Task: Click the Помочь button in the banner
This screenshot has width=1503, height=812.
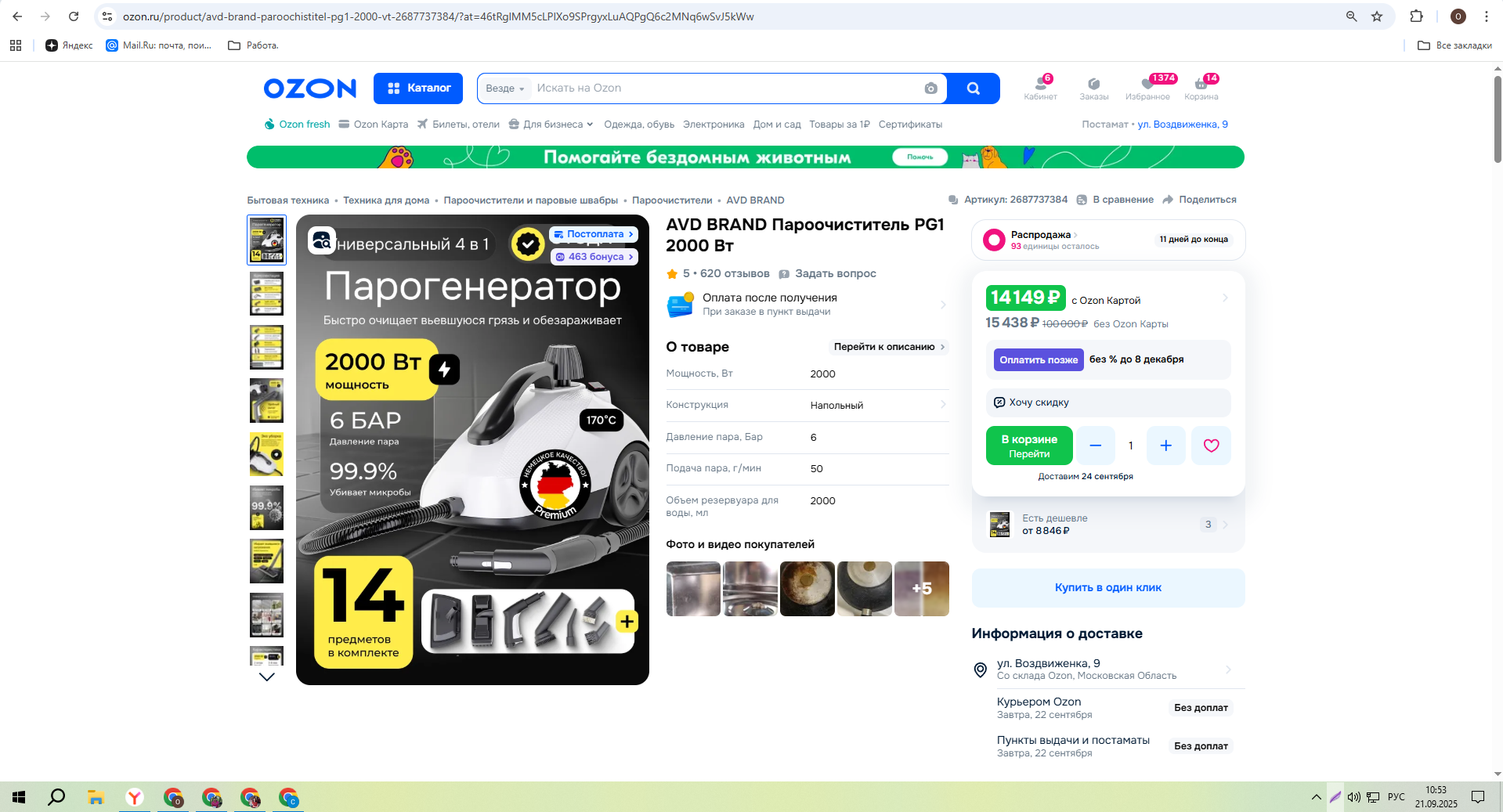Action: tap(920, 157)
